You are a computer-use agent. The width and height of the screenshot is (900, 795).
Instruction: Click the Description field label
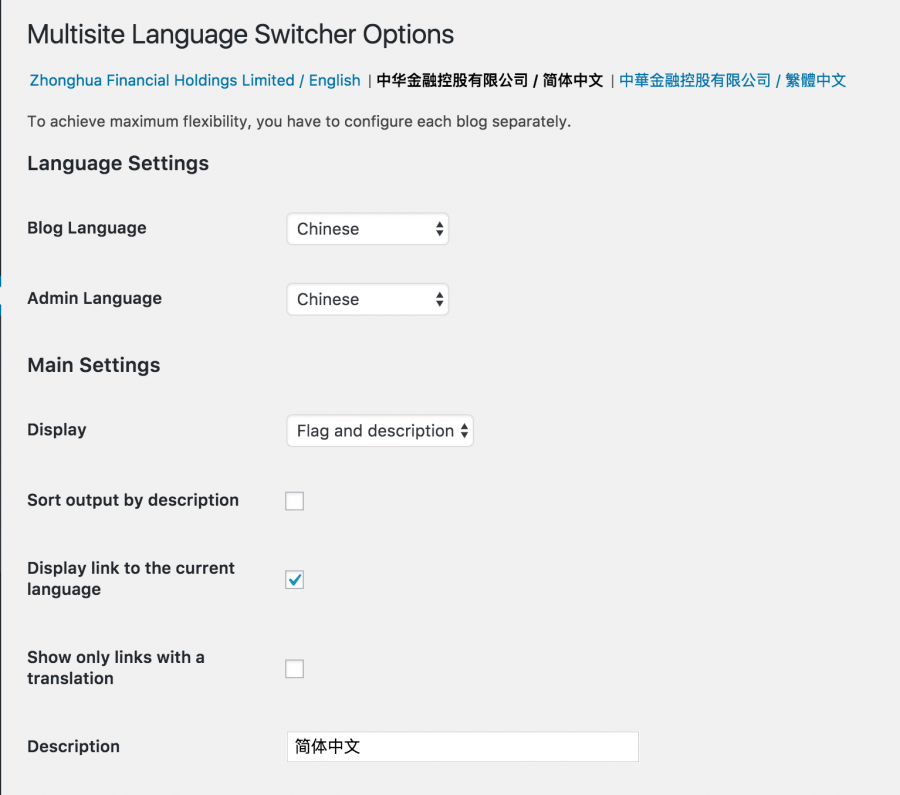[x=73, y=746]
